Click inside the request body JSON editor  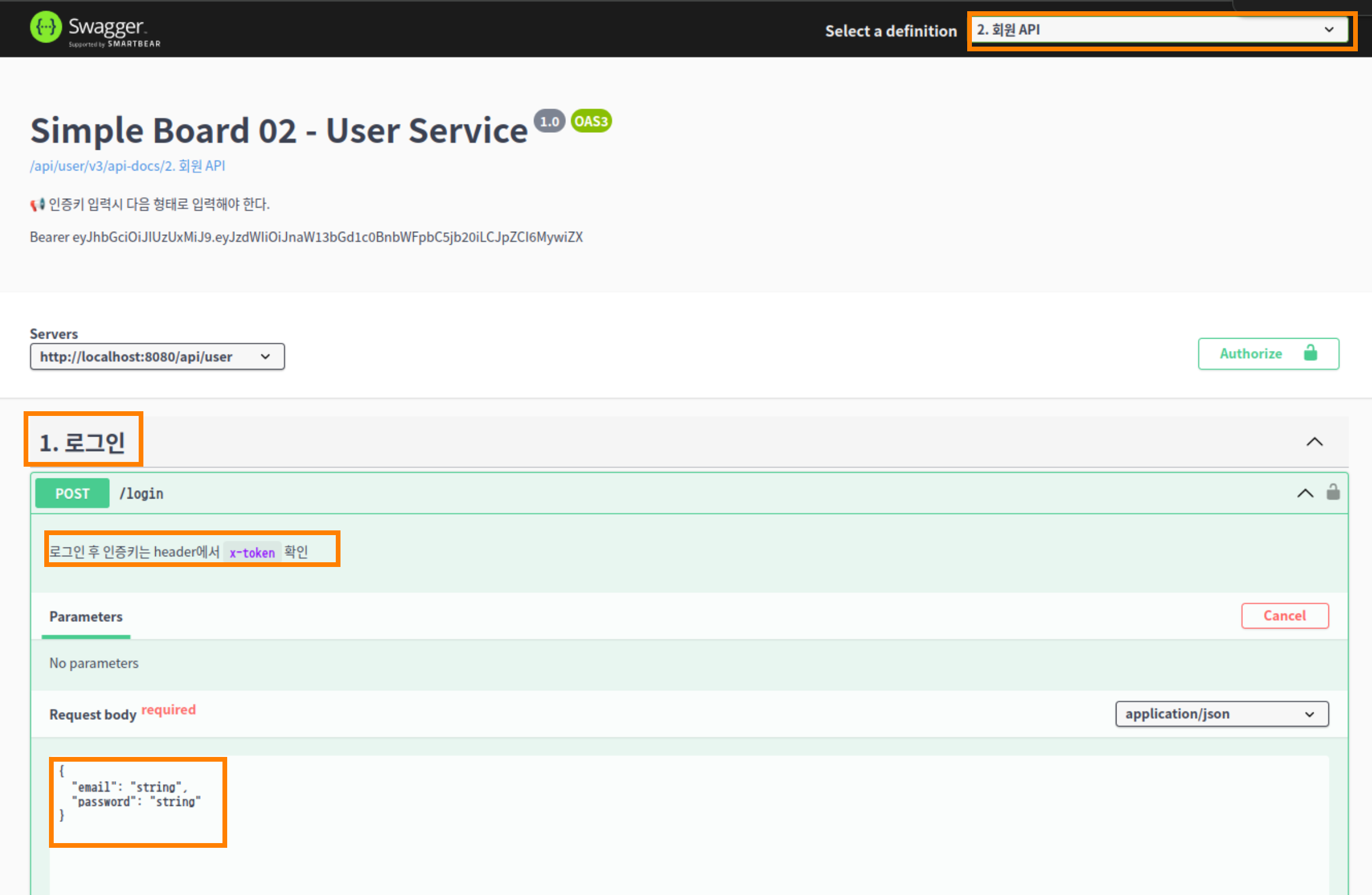coord(689,825)
